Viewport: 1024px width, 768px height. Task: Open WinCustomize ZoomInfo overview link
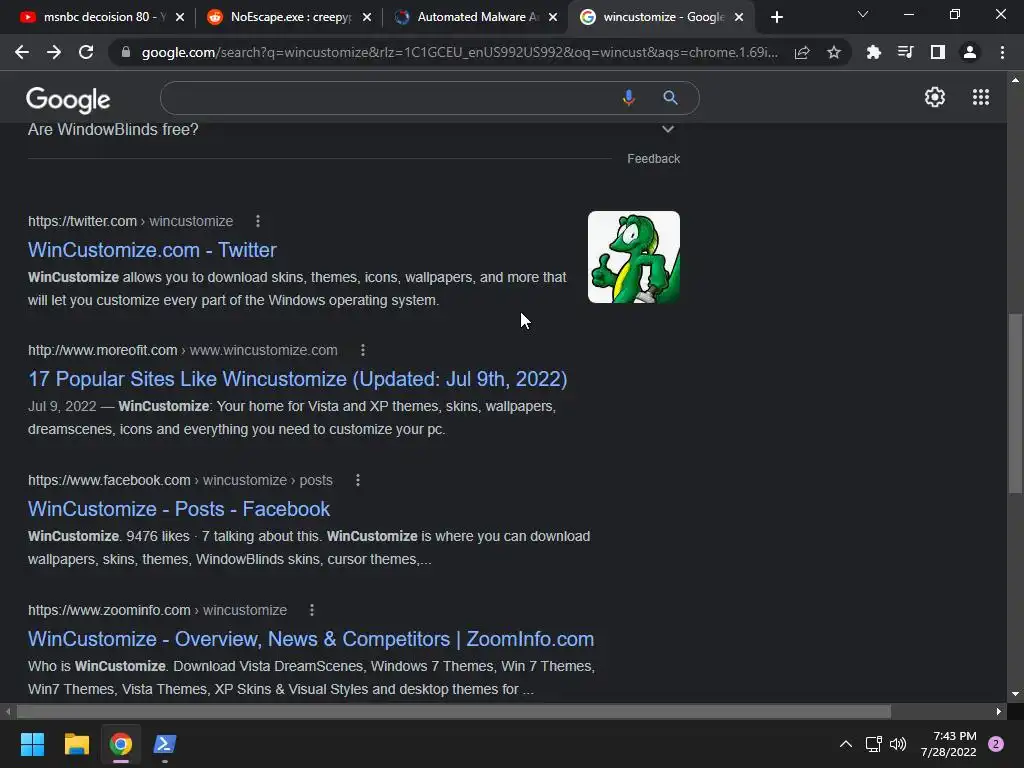(x=311, y=639)
